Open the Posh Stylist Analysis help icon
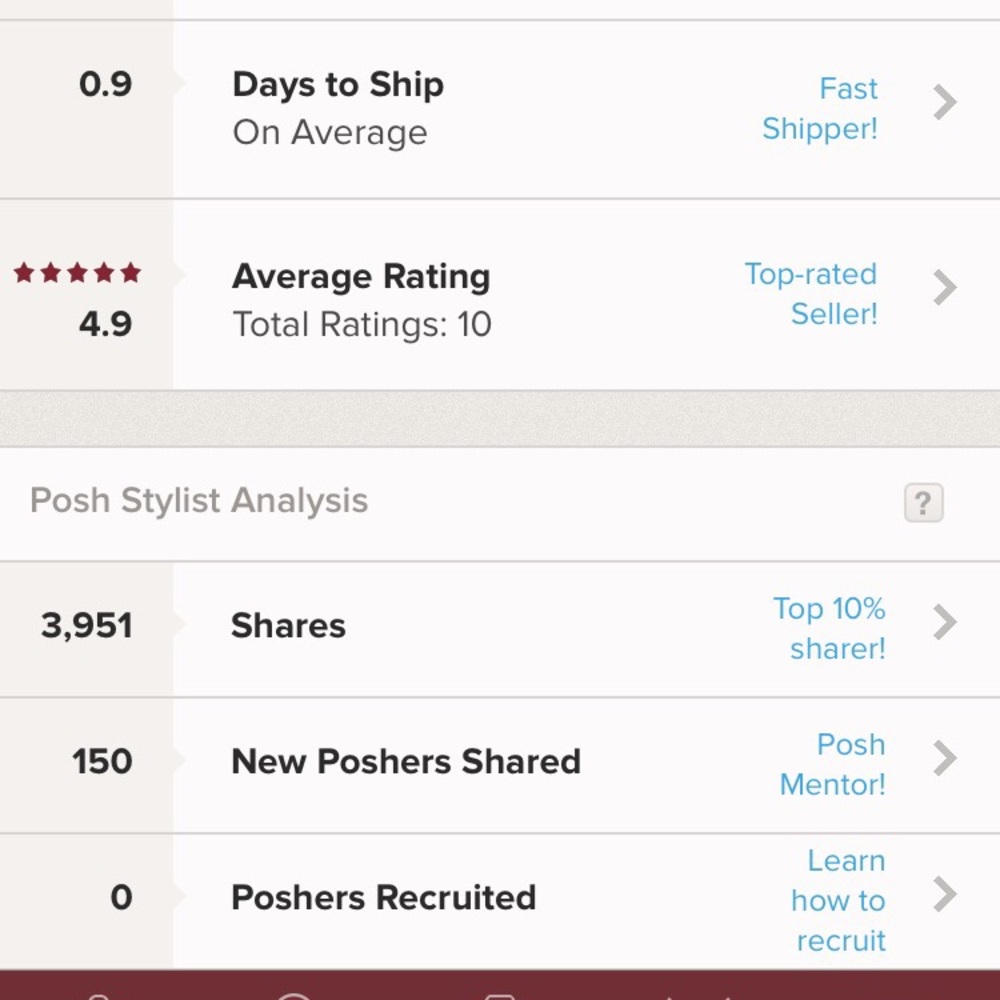 [x=923, y=503]
